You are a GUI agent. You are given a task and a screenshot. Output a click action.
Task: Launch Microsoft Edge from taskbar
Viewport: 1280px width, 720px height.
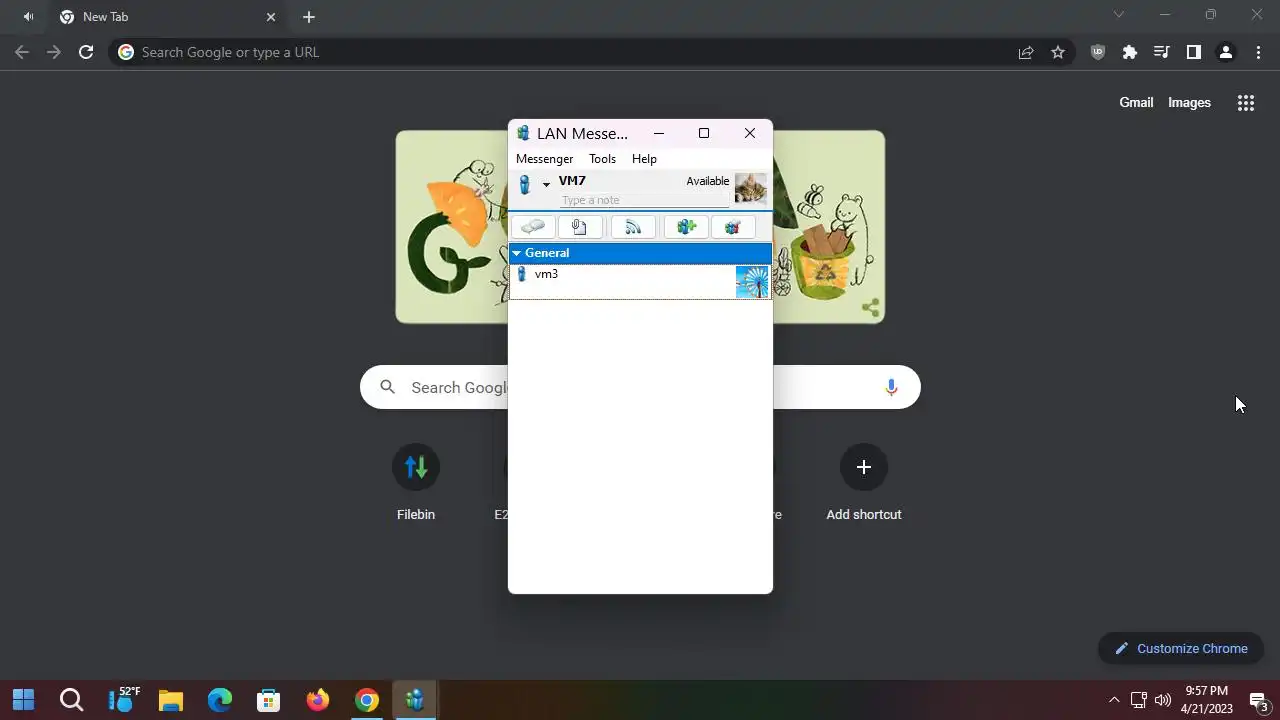(220, 700)
